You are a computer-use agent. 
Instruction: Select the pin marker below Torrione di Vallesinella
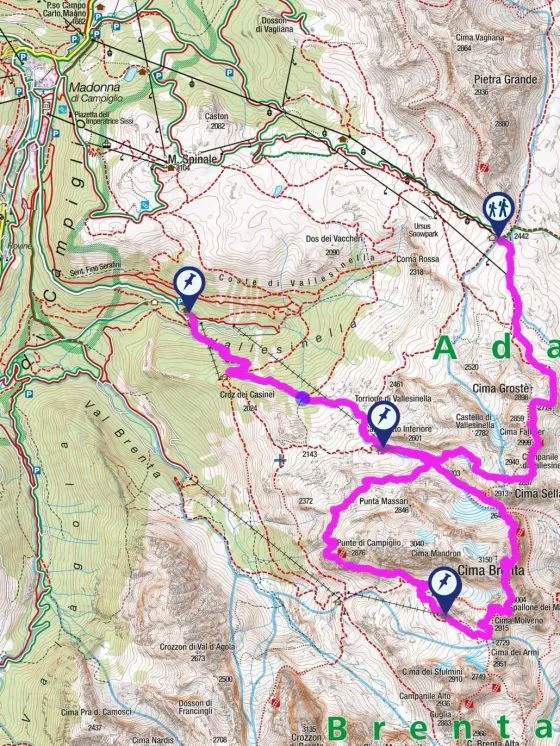point(382,425)
